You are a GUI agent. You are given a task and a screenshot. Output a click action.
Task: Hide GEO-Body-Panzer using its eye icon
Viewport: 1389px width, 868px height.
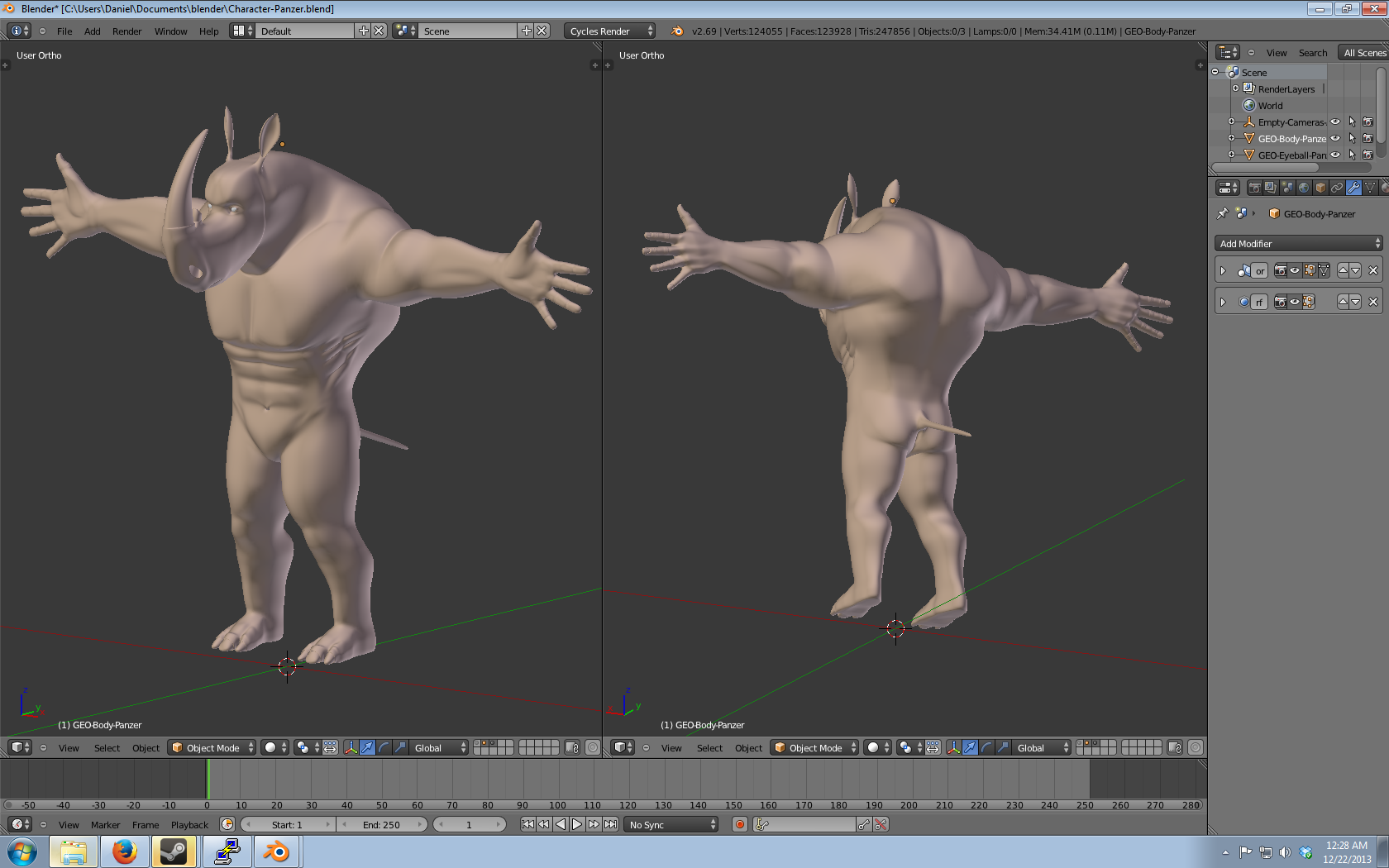click(1335, 138)
